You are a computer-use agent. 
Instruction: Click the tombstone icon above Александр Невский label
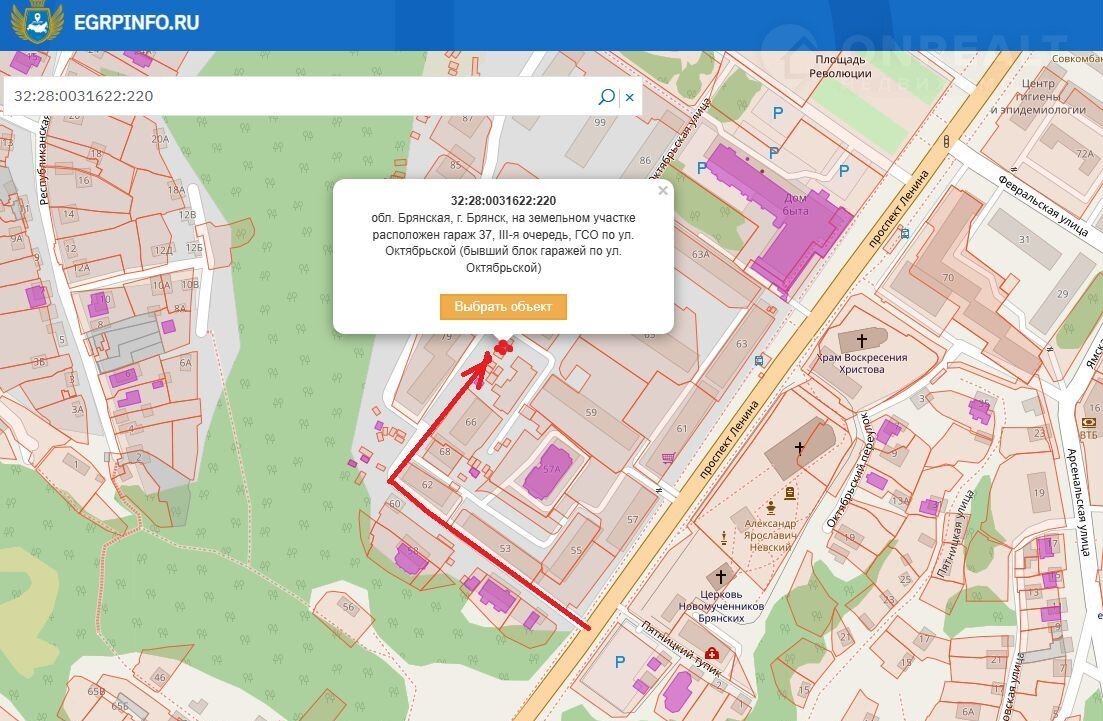click(790, 493)
